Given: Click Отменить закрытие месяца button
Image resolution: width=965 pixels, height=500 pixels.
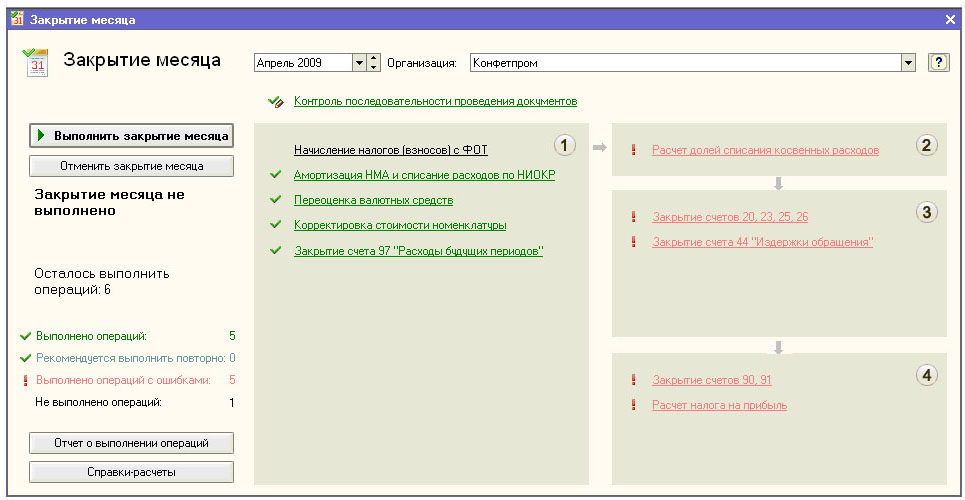Looking at the screenshot, I should (132, 166).
